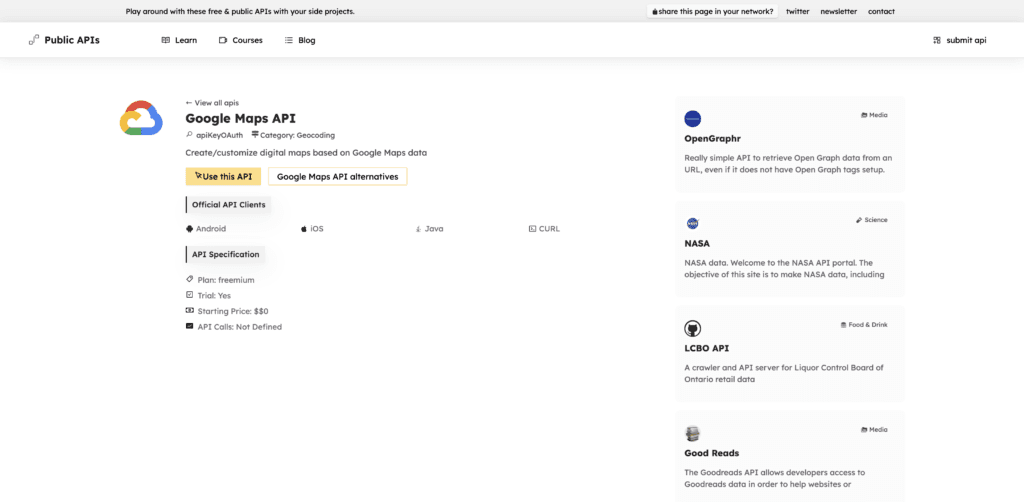Click the apiKeyOAuth key icon
Viewport: 1024px width, 502px height.
189,135
